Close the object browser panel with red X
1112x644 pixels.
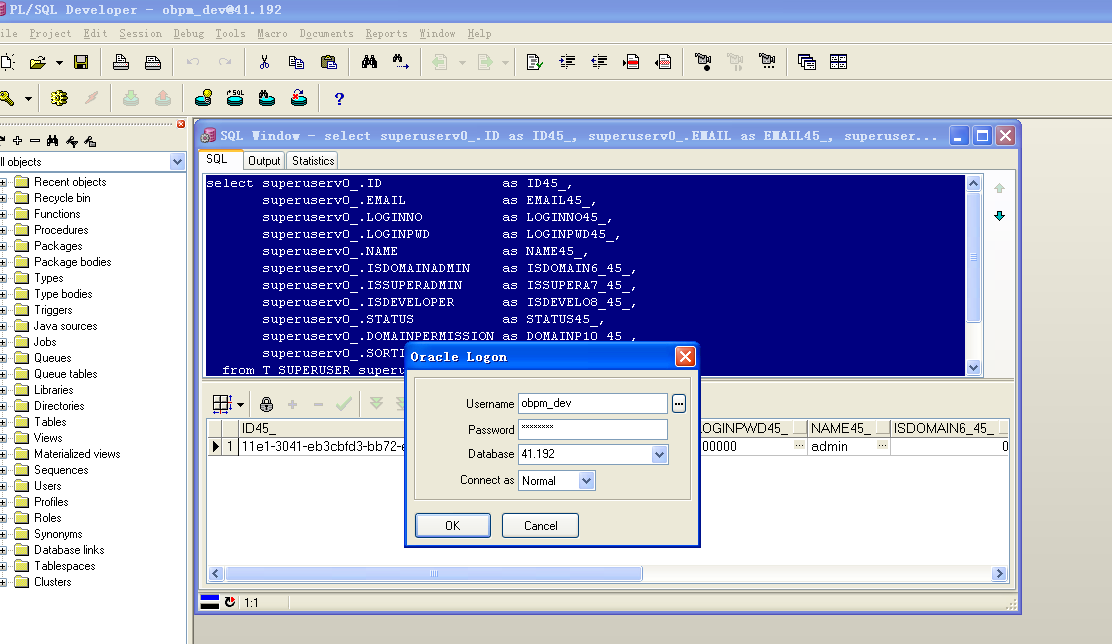181,124
